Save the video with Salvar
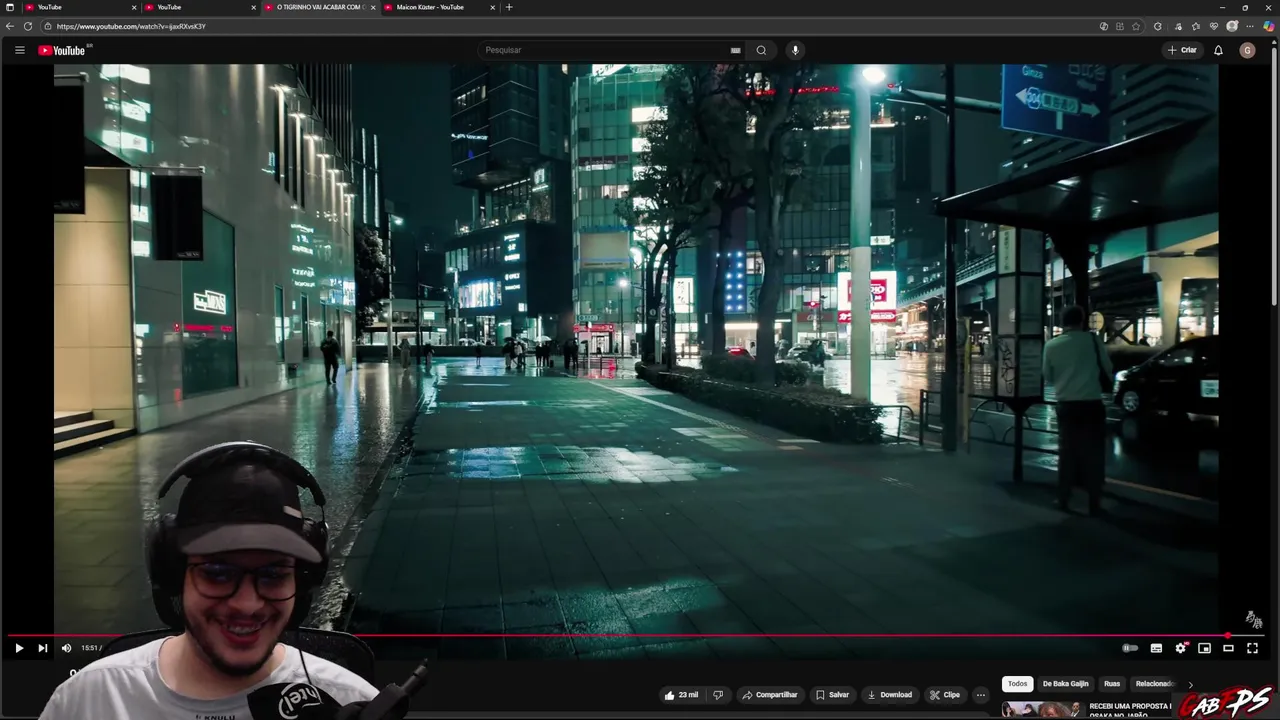 (x=832, y=695)
